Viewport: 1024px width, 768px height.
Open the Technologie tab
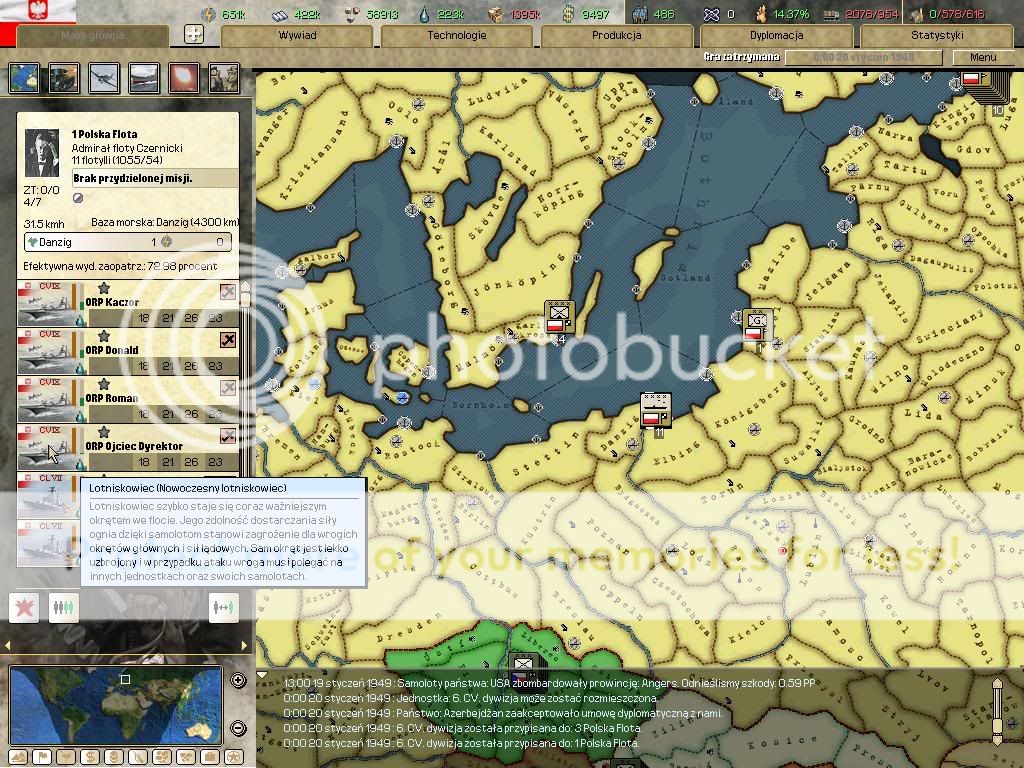(456, 35)
